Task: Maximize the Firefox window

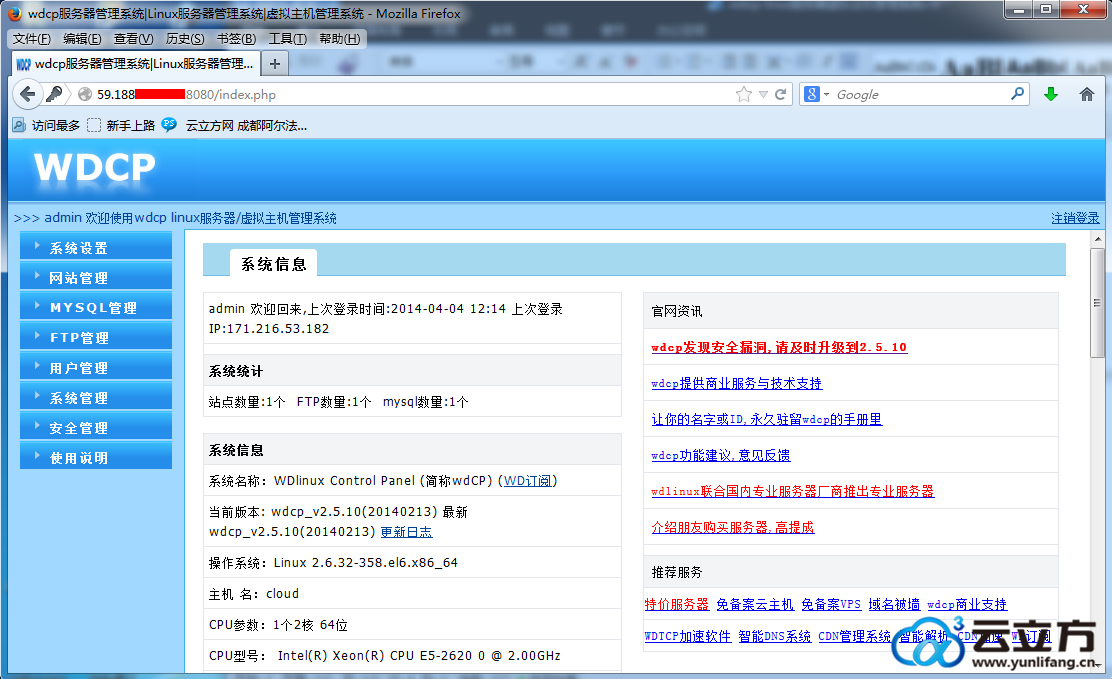Action: coord(1045,9)
